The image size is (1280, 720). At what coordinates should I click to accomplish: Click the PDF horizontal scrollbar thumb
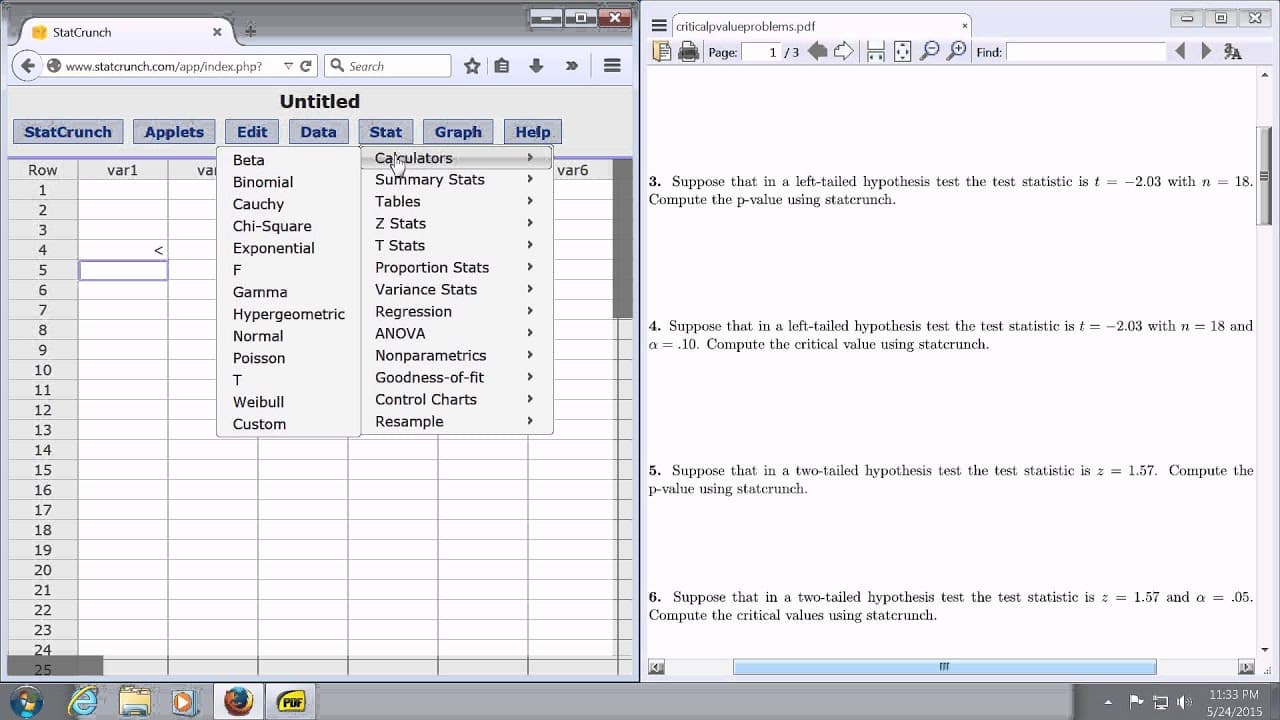tap(944, 667)
